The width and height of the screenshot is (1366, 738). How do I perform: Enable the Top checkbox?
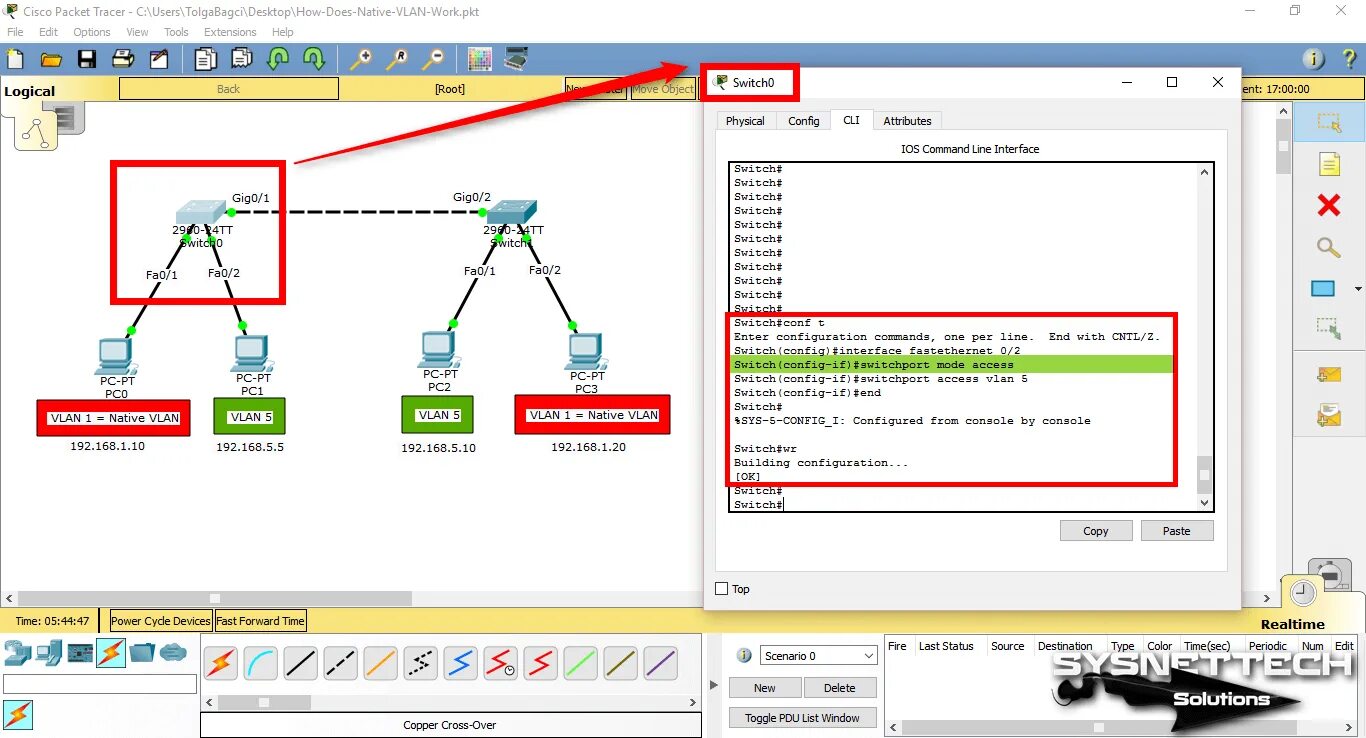pyautogui.click(x=722, y=589)
